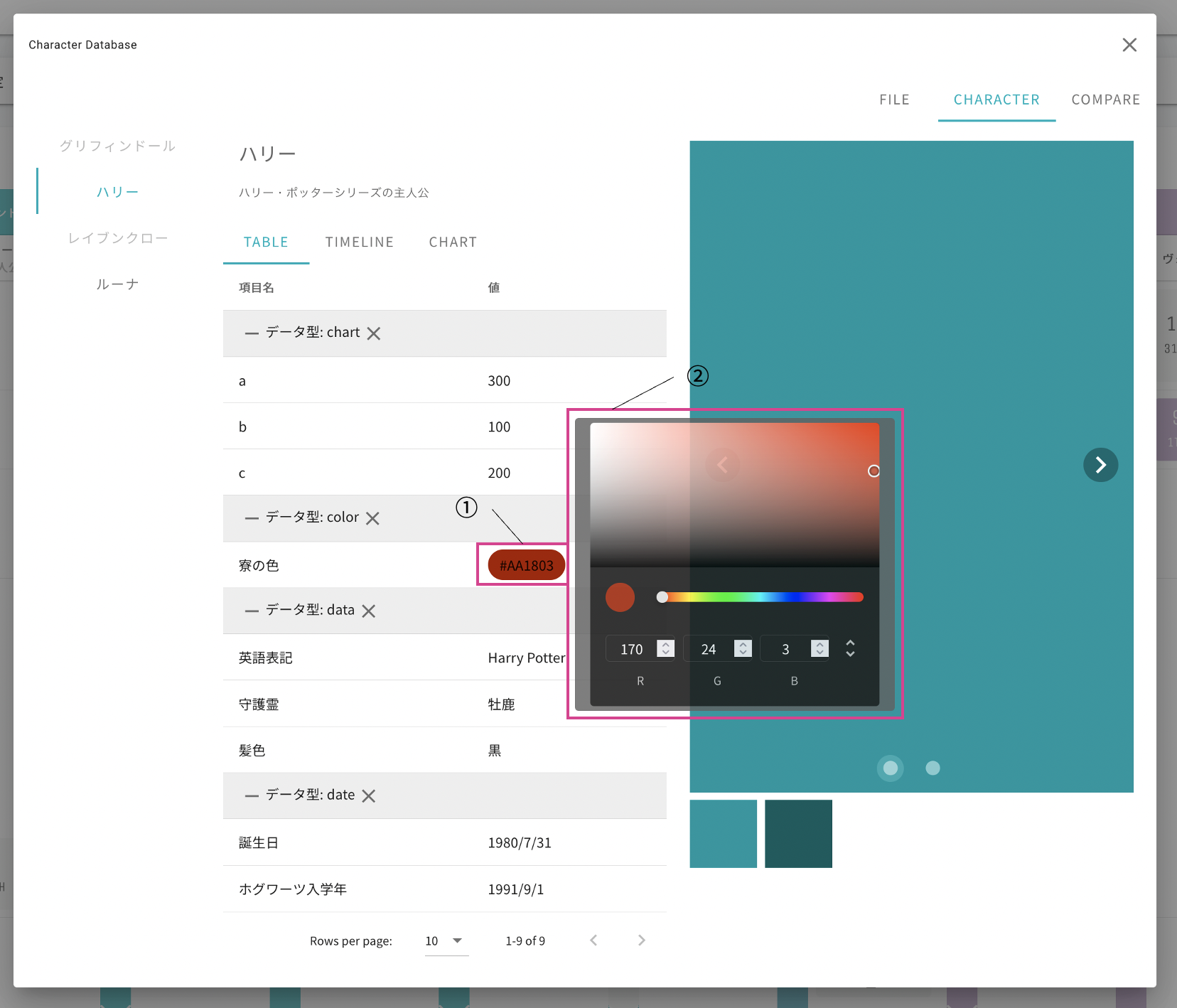
Task: Step the B value spinner
Action: (x=820, y=648)
